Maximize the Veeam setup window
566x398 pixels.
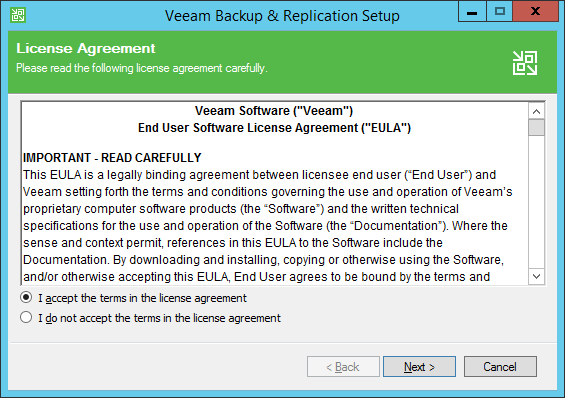(x=499, y=12)
